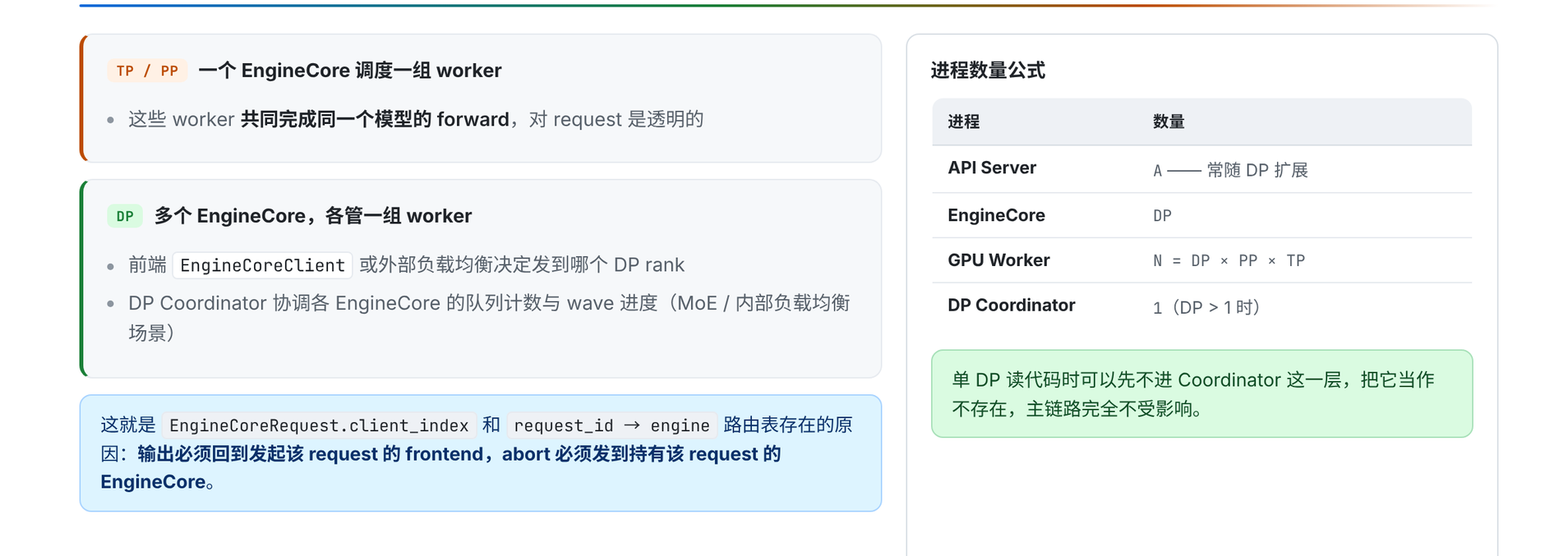Click the green DP badge
Screen dimensions: 1568x556
pos(125,216)
